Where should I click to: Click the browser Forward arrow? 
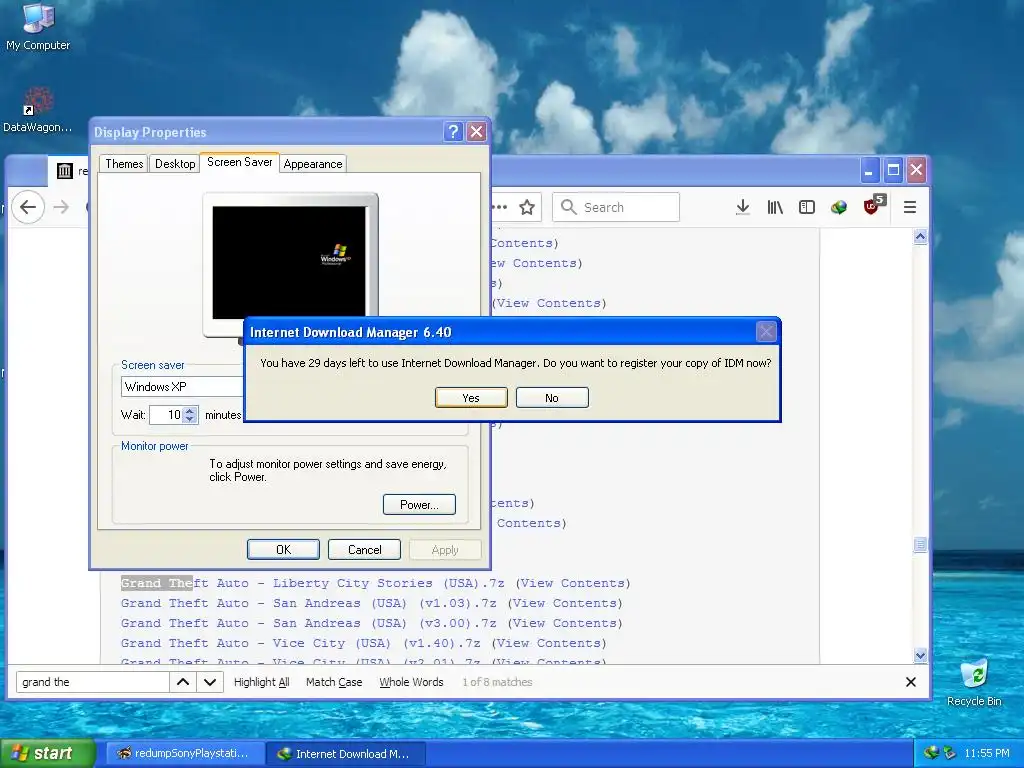[x=61, y=207]
